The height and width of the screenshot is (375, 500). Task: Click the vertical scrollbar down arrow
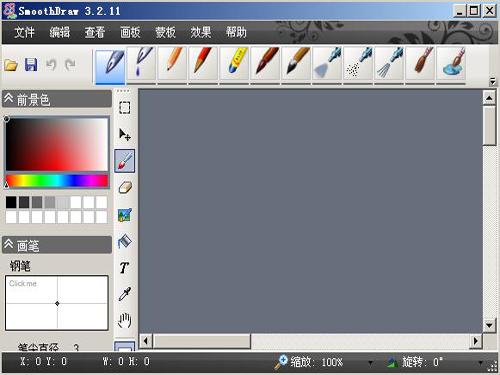click(x=489, y=325)
